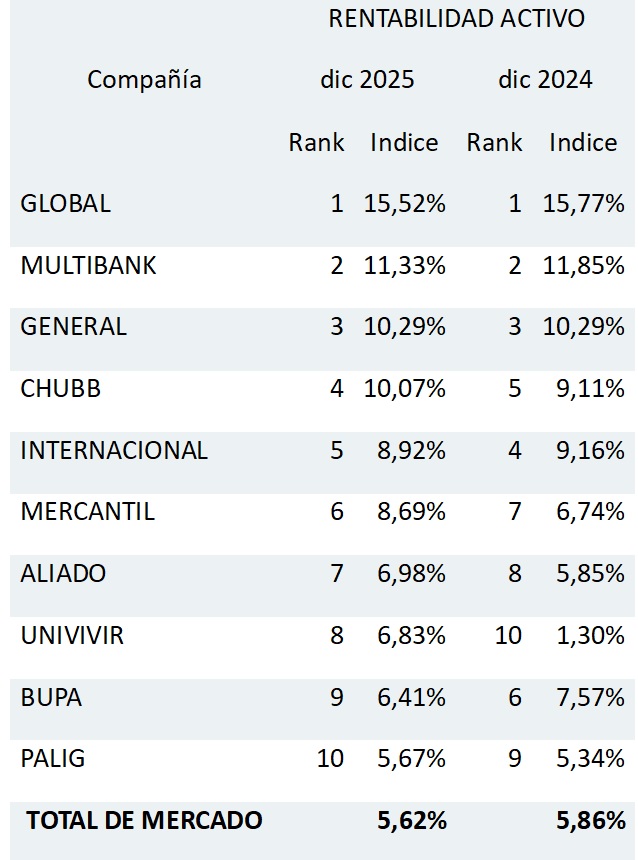Image resolution: width=638 pixels, height=860 pixels.
Task: Select the INTERNACIONAL company name
Action: (114, 451)
